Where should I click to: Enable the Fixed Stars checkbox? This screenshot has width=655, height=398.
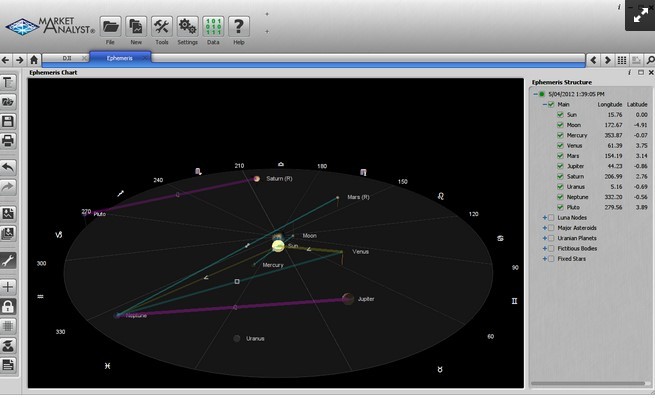[551, 259]
